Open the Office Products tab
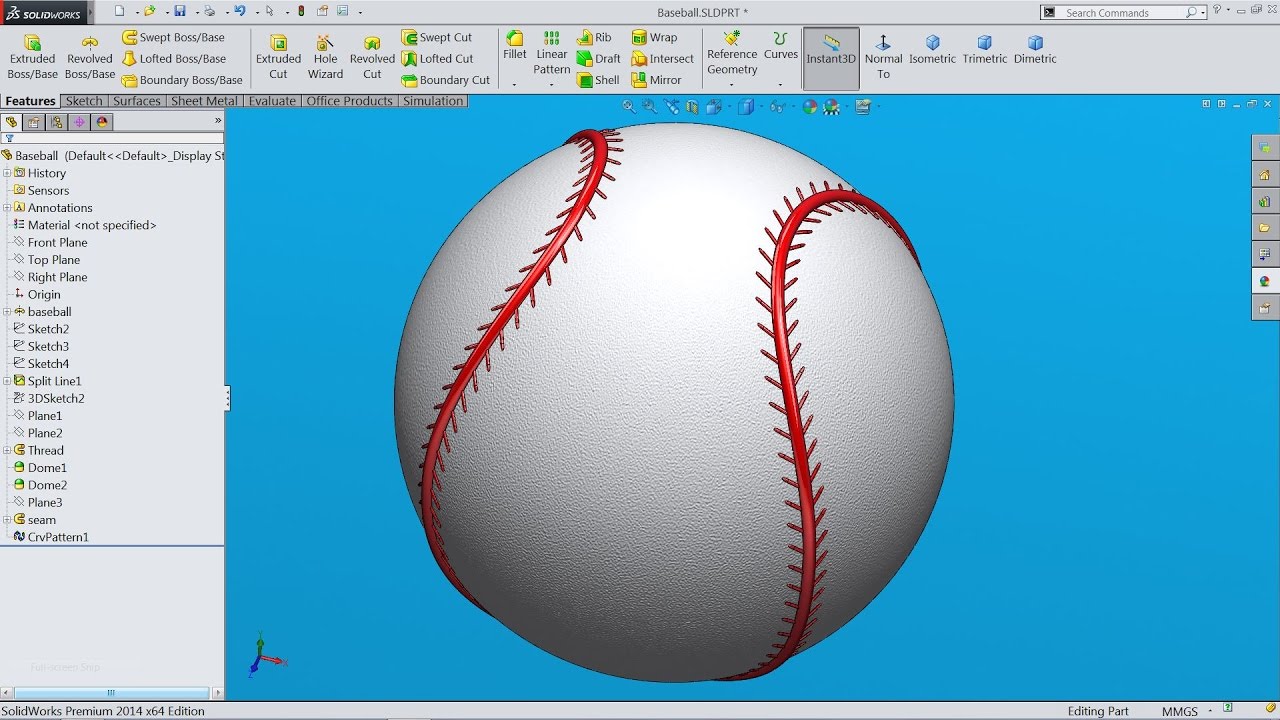The image size is (1280, 720). coord(350,101)
